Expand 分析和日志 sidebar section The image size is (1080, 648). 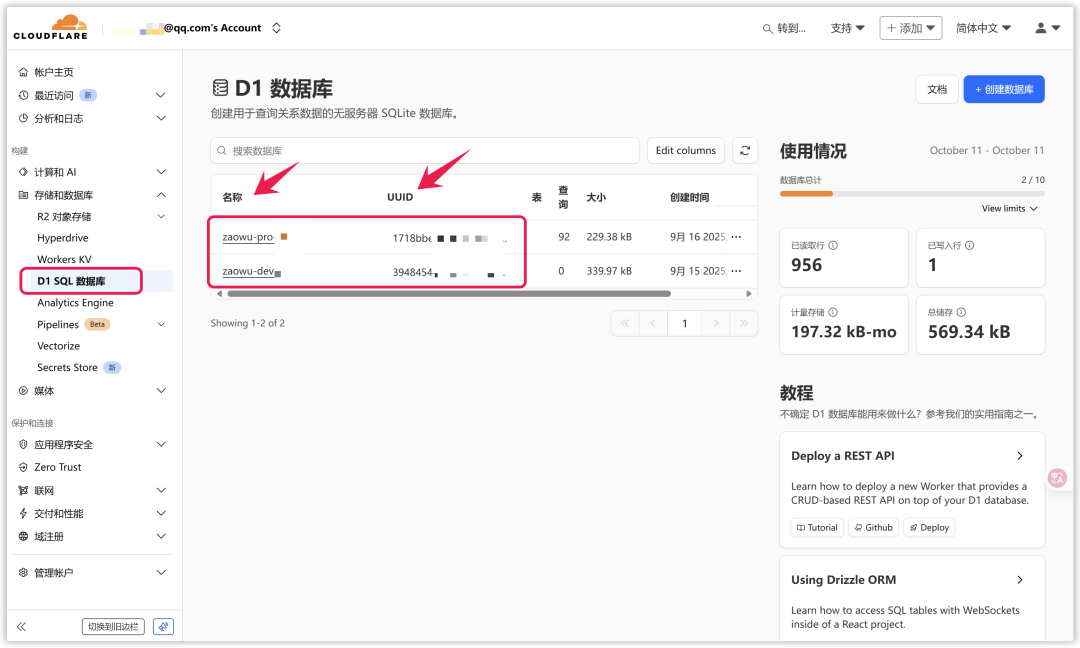point(160,118)
